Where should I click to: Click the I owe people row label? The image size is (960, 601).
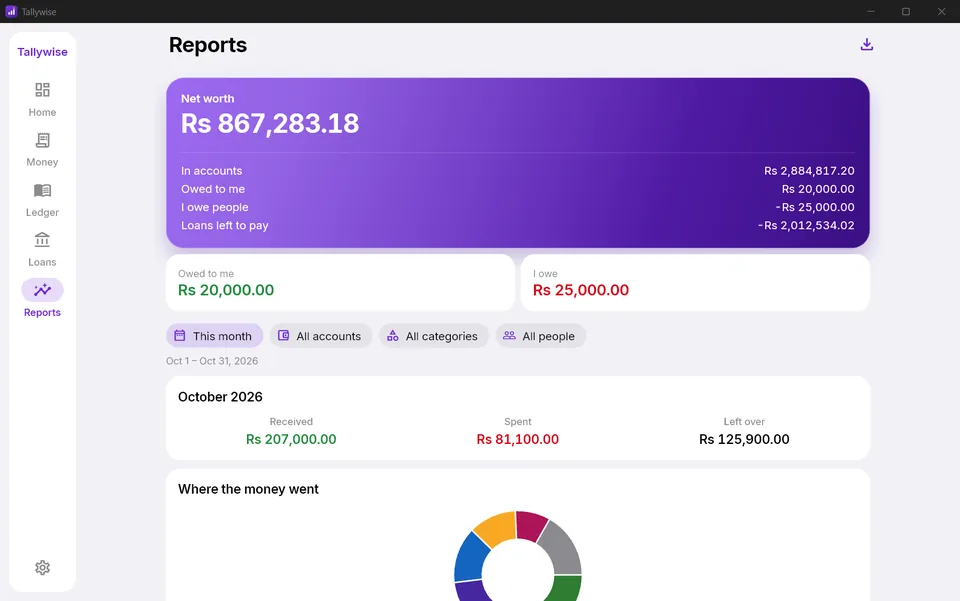[214, 207]
